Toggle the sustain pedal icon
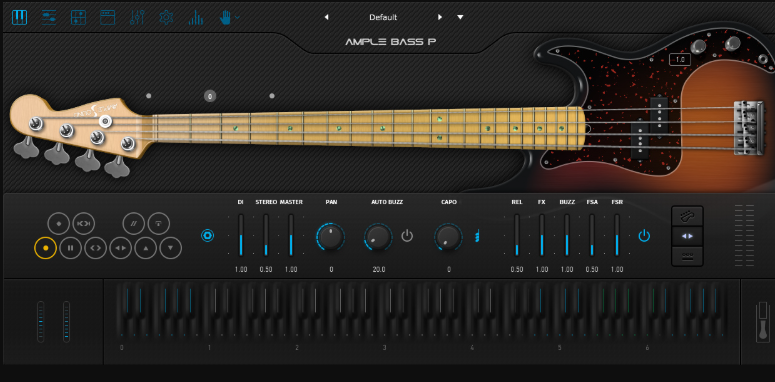Screen dimensions: 775x382 point(763,322)
